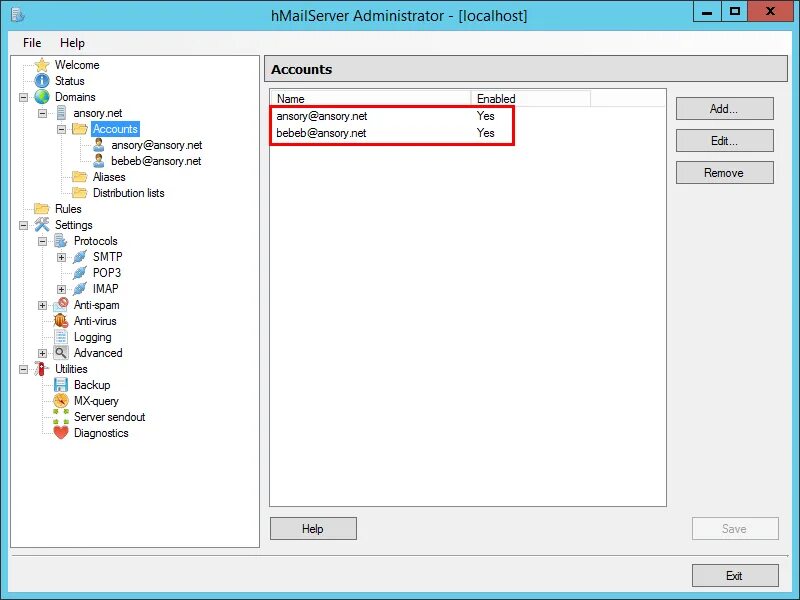This screenshot has height=600, width=800.
Task: Click the Protocols icon
Action: tap(61, 241)
